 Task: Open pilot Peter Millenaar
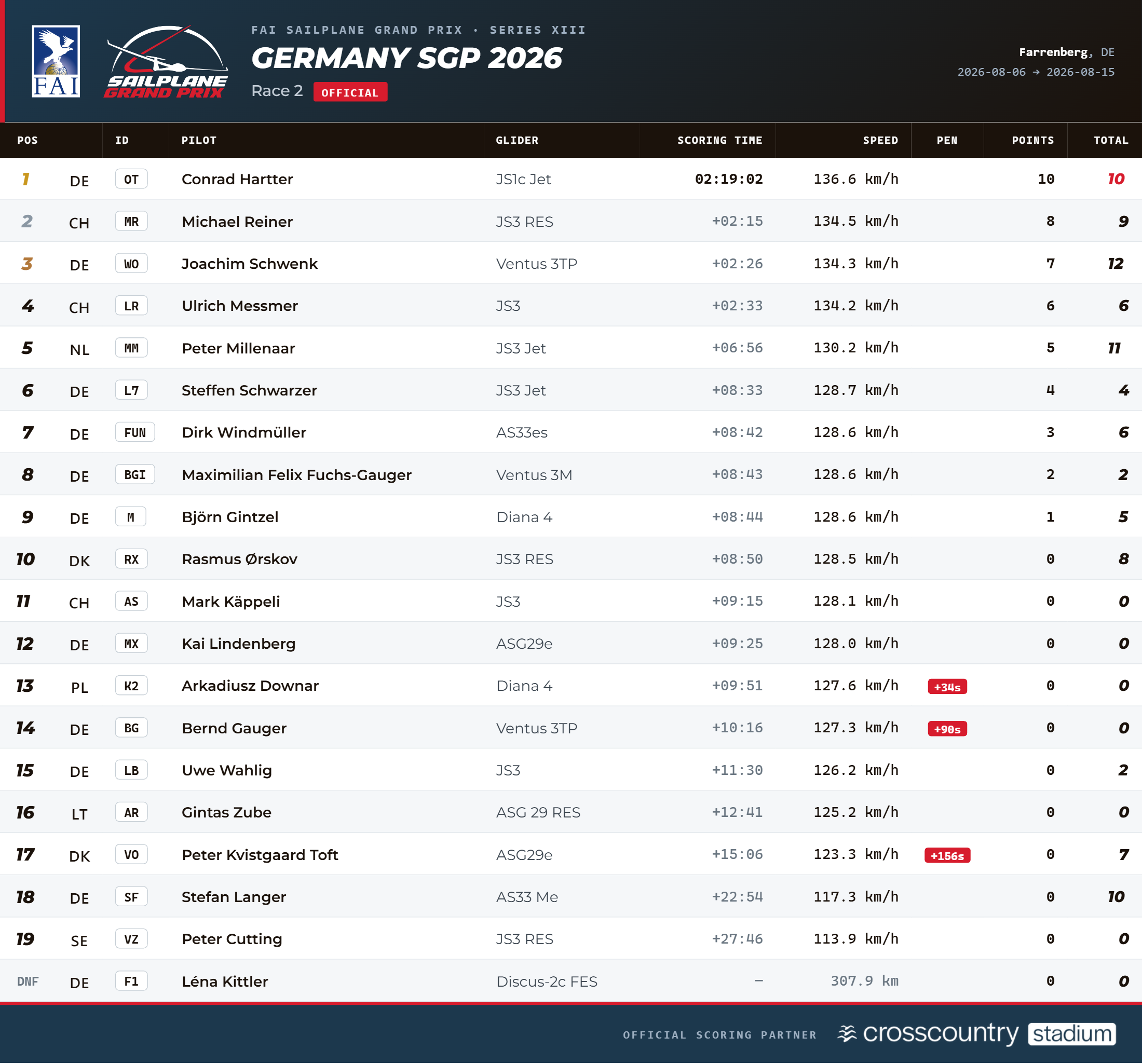(238, 348)
